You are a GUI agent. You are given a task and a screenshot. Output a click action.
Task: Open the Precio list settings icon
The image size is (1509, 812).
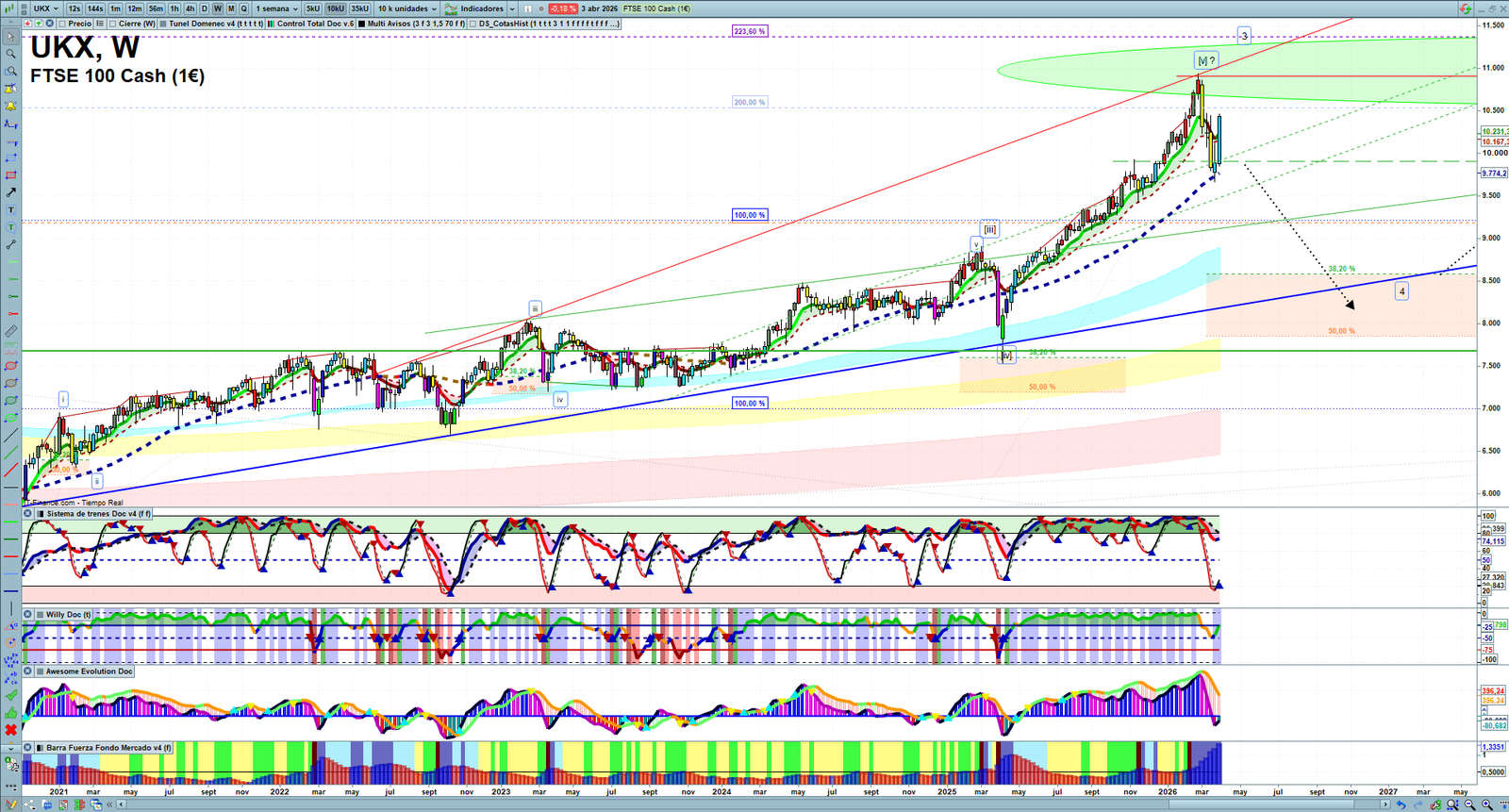[99, 24]
